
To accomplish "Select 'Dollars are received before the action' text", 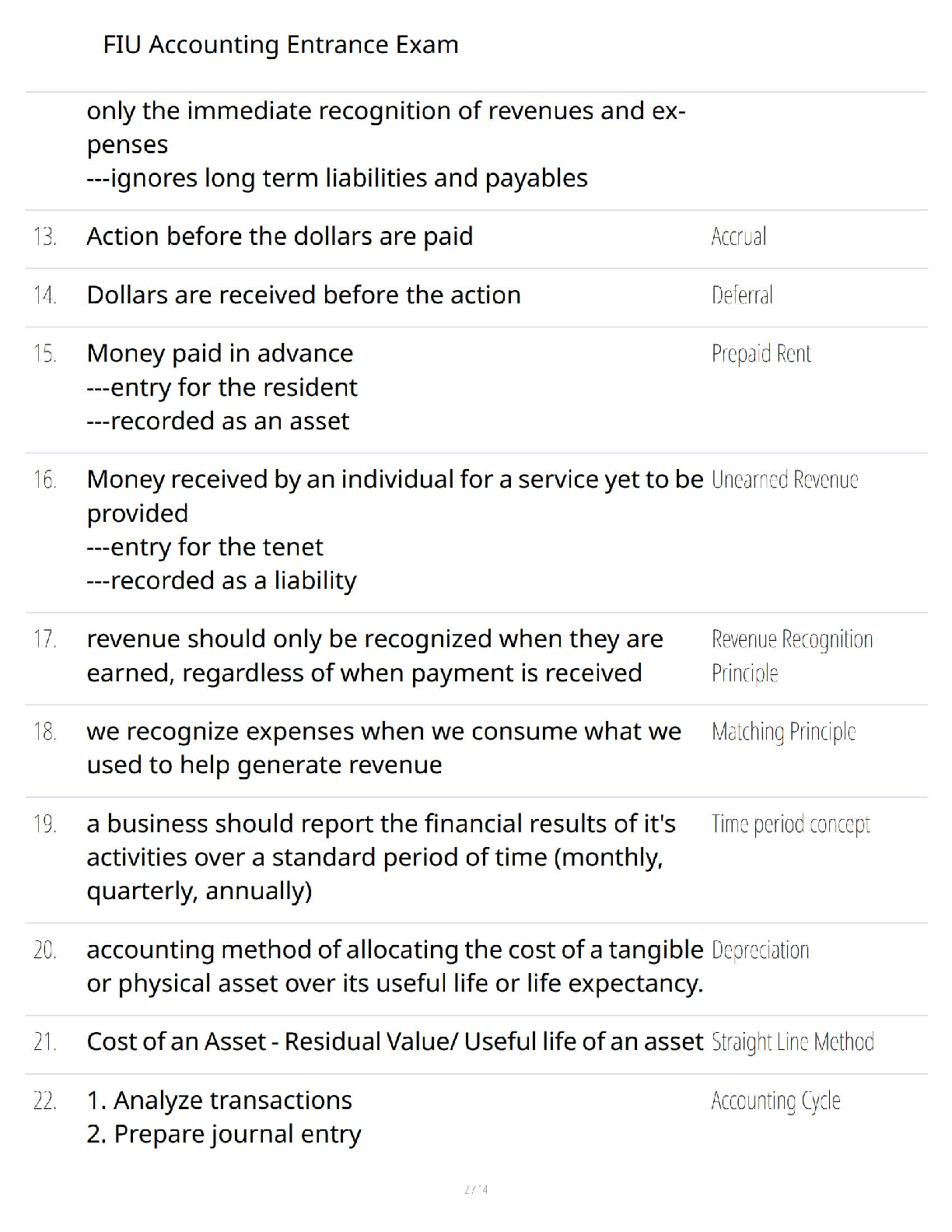I will (303, 296).
